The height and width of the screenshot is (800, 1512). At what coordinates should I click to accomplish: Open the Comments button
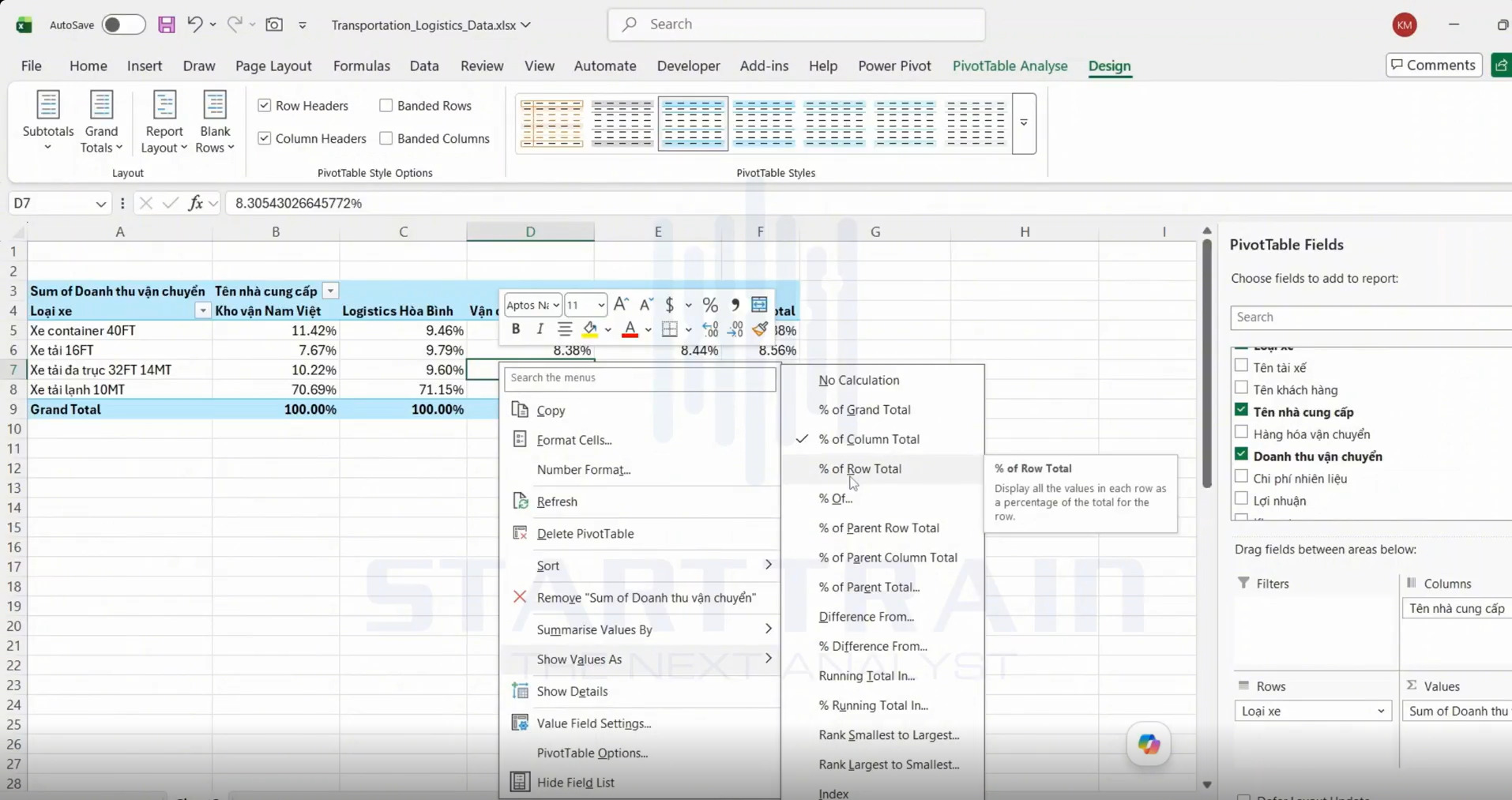tap(1433, 65)
